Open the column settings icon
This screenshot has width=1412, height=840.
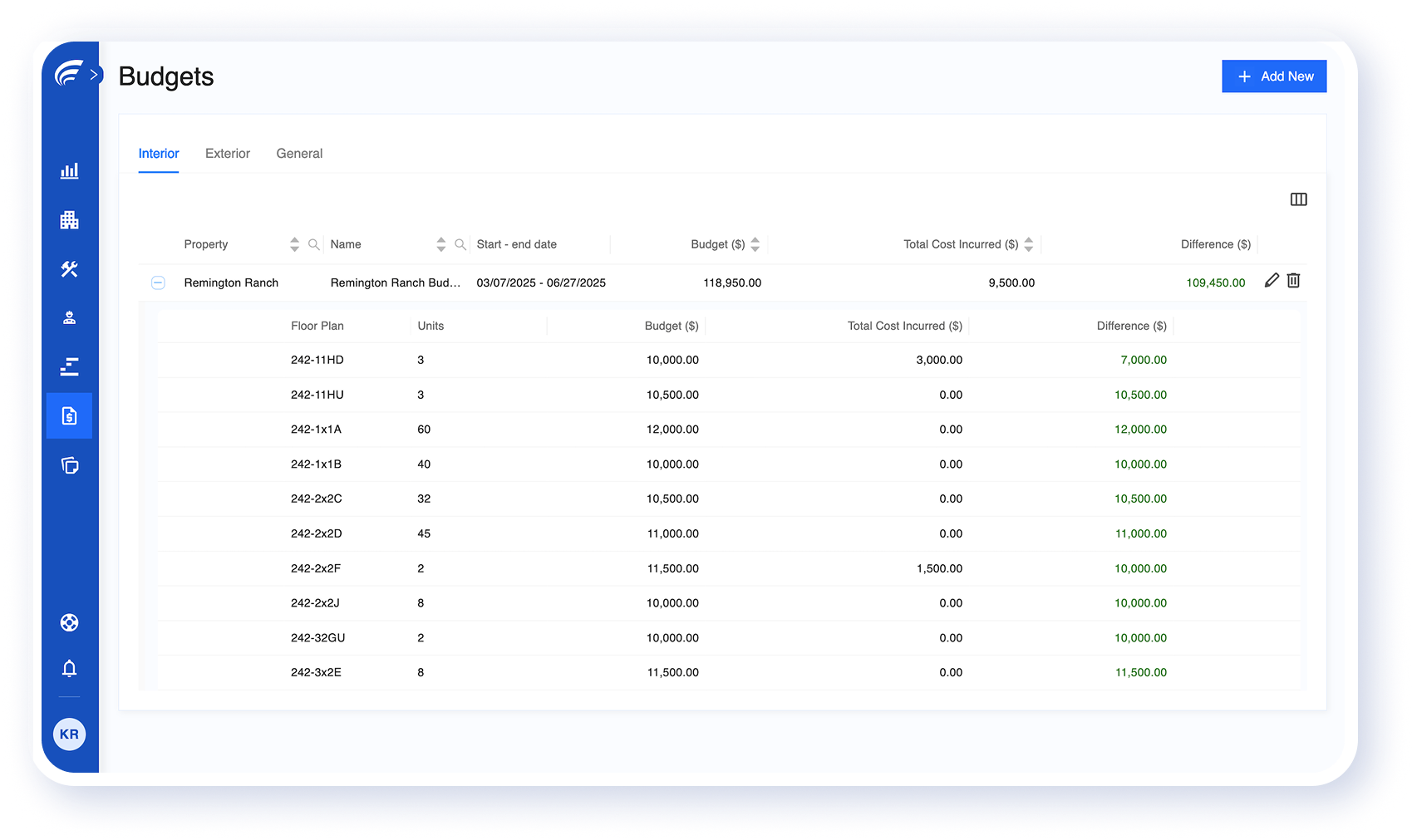(x=1298, y=199)
